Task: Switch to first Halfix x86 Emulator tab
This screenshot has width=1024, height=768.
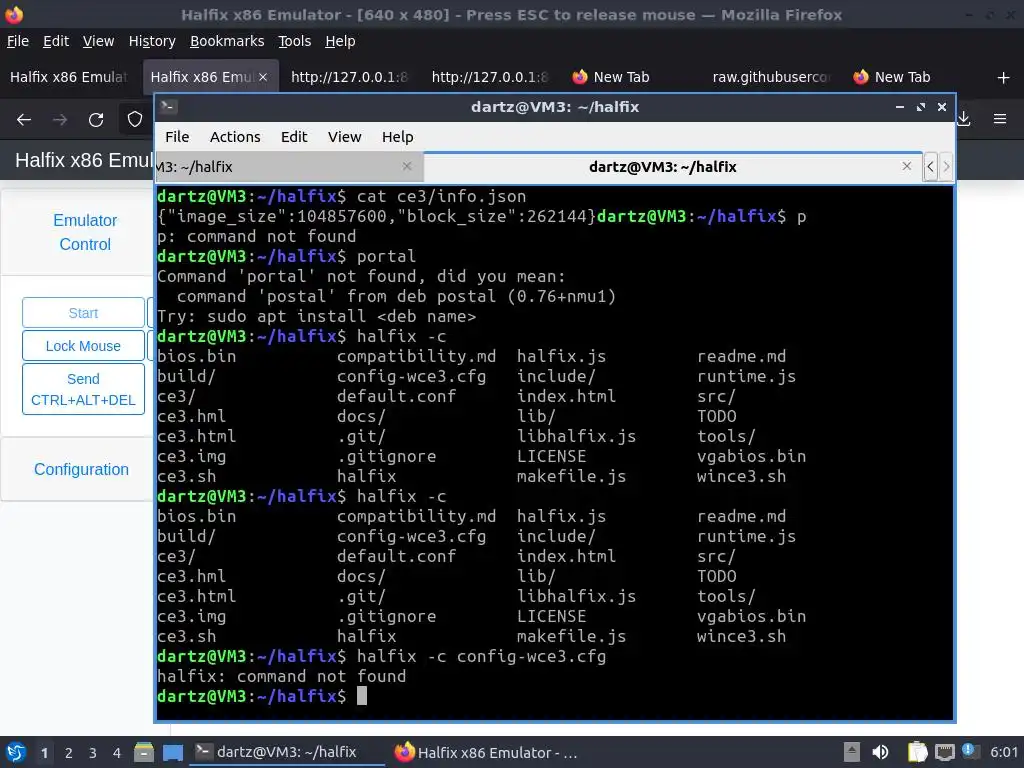Action: tap(69, 77)
